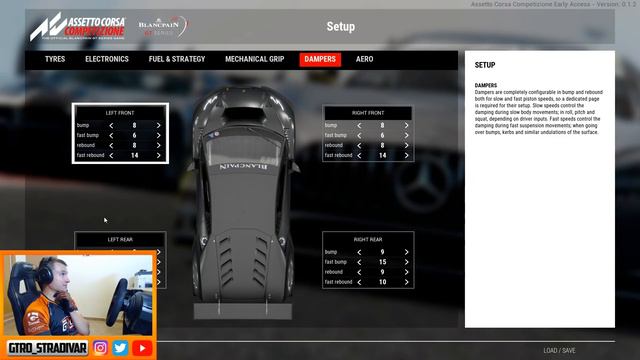Viewport: 640px width, 360px height.
Task: Switch to the Electronics tab
Action: point(107,59)
